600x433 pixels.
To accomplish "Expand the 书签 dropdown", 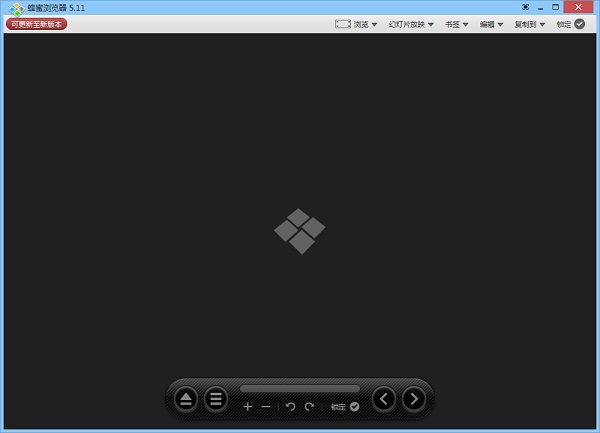I will point(457,24).
